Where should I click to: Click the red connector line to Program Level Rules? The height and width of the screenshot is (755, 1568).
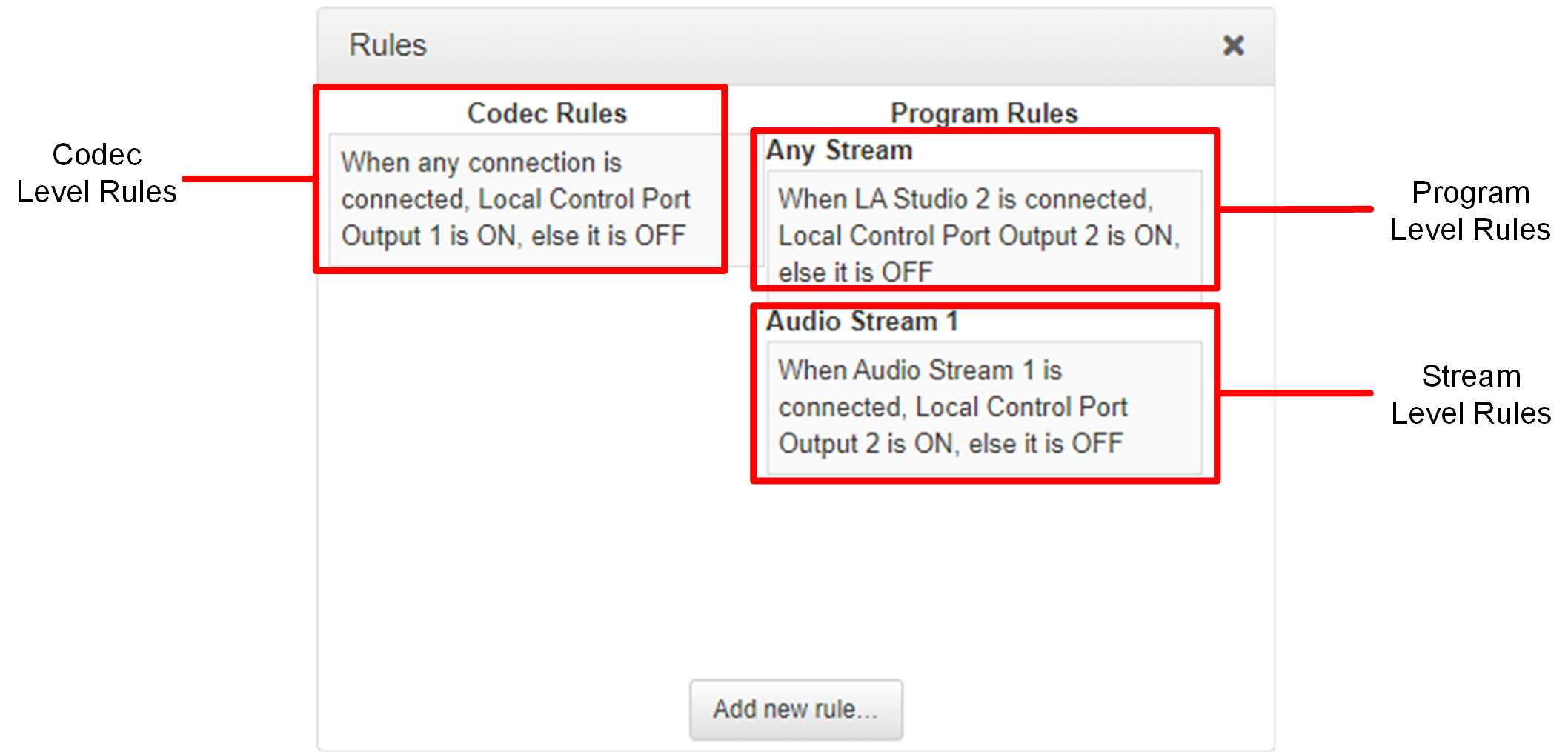pyautogui.click(x=1295, y=210)
